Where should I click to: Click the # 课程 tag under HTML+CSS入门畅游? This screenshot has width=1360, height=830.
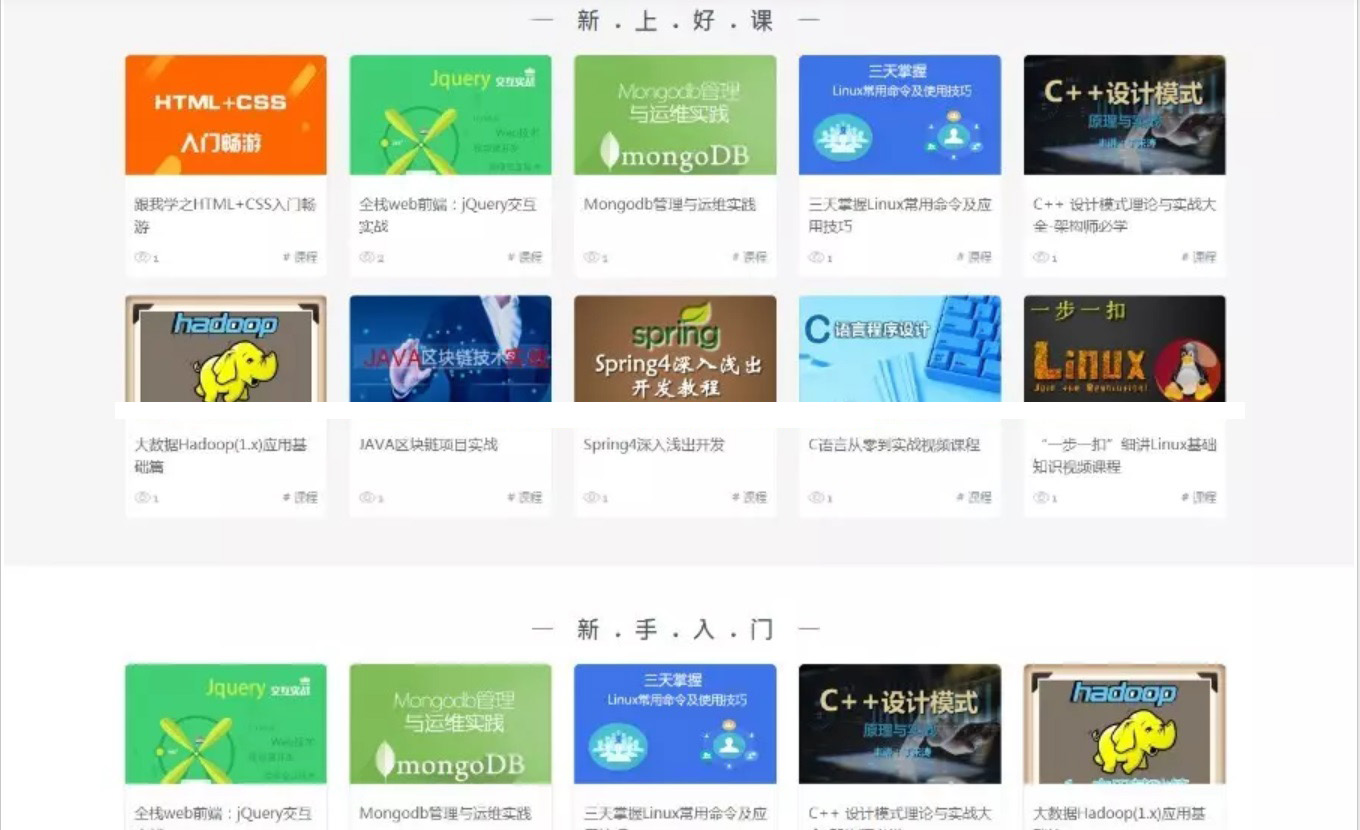tap(301, 257)
